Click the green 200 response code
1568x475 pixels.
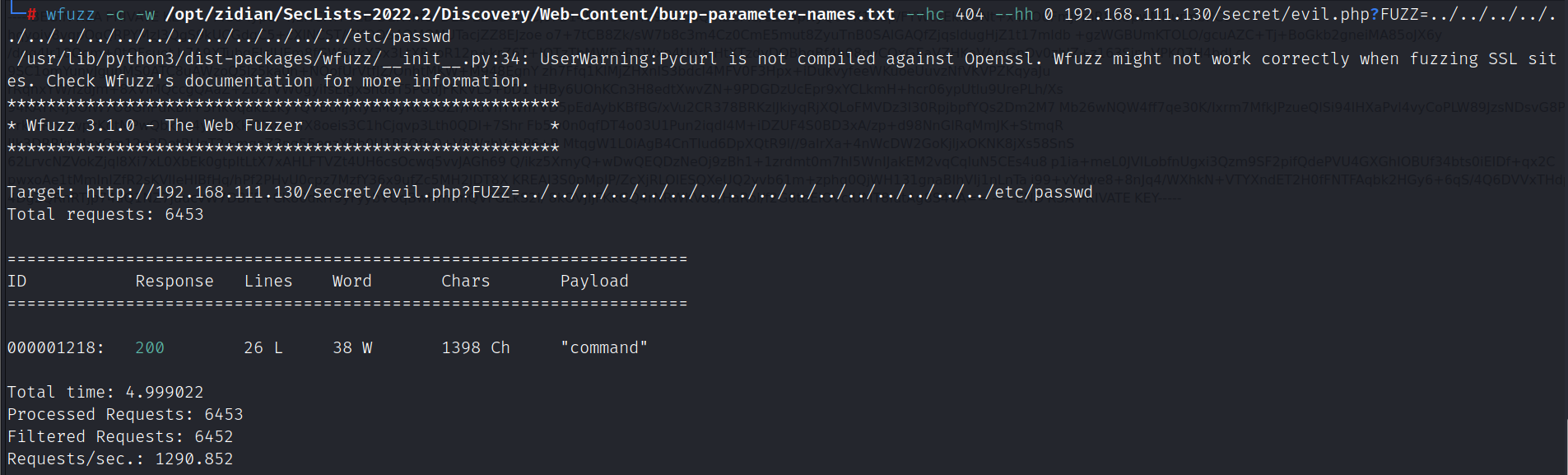(x=150, y=347)
